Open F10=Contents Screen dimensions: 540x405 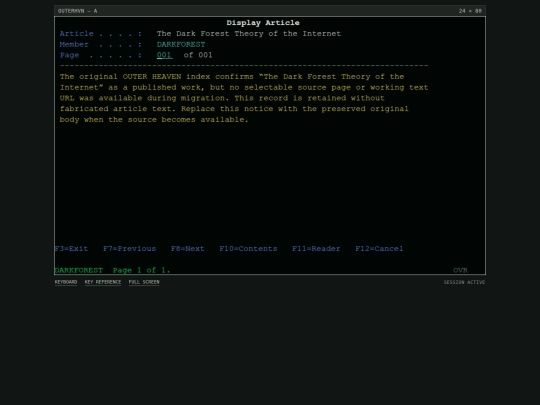tap(248, 249)
